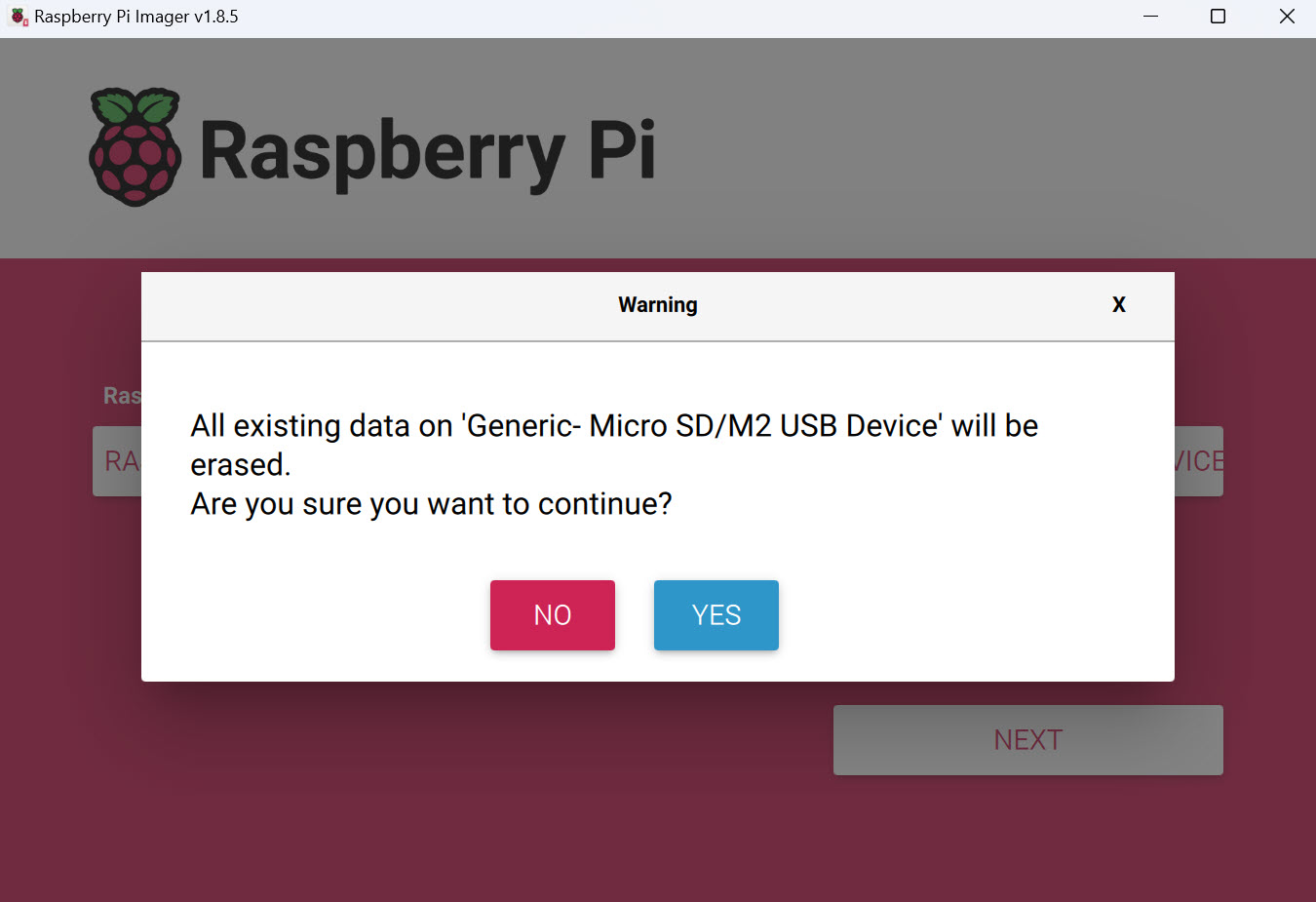
Task: Click the word 'erased.' in the warning
Action: tap(241, 465)
